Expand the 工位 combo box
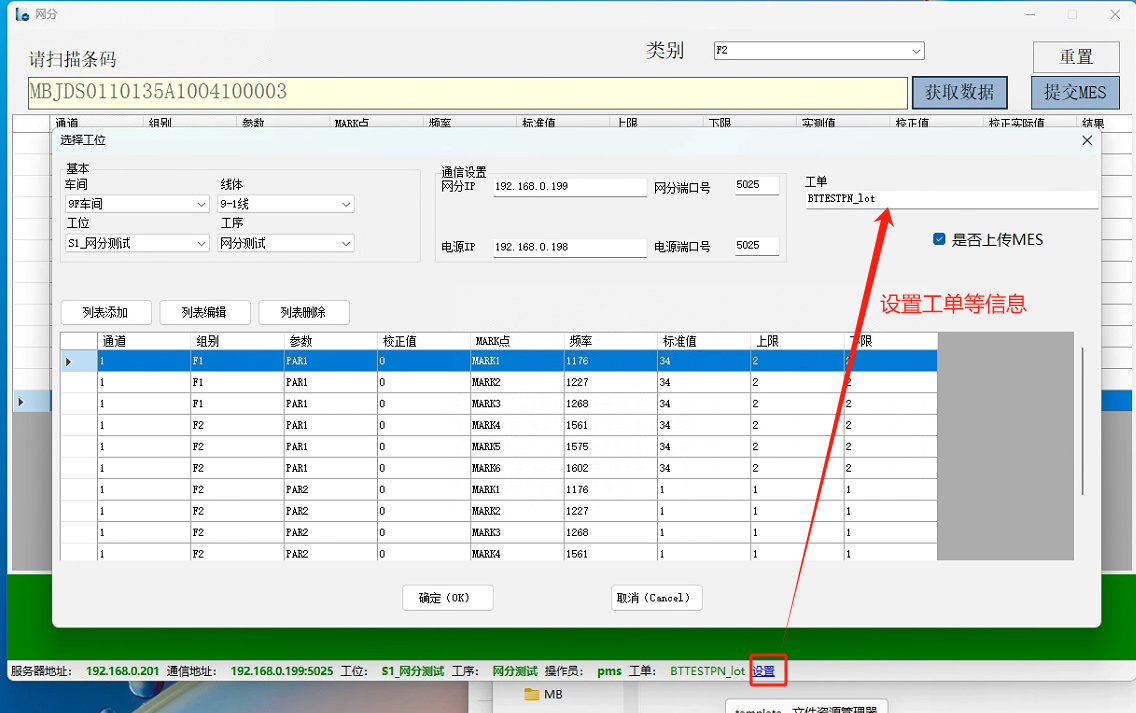Viewport: 1136px width, 713px height. 202,244
